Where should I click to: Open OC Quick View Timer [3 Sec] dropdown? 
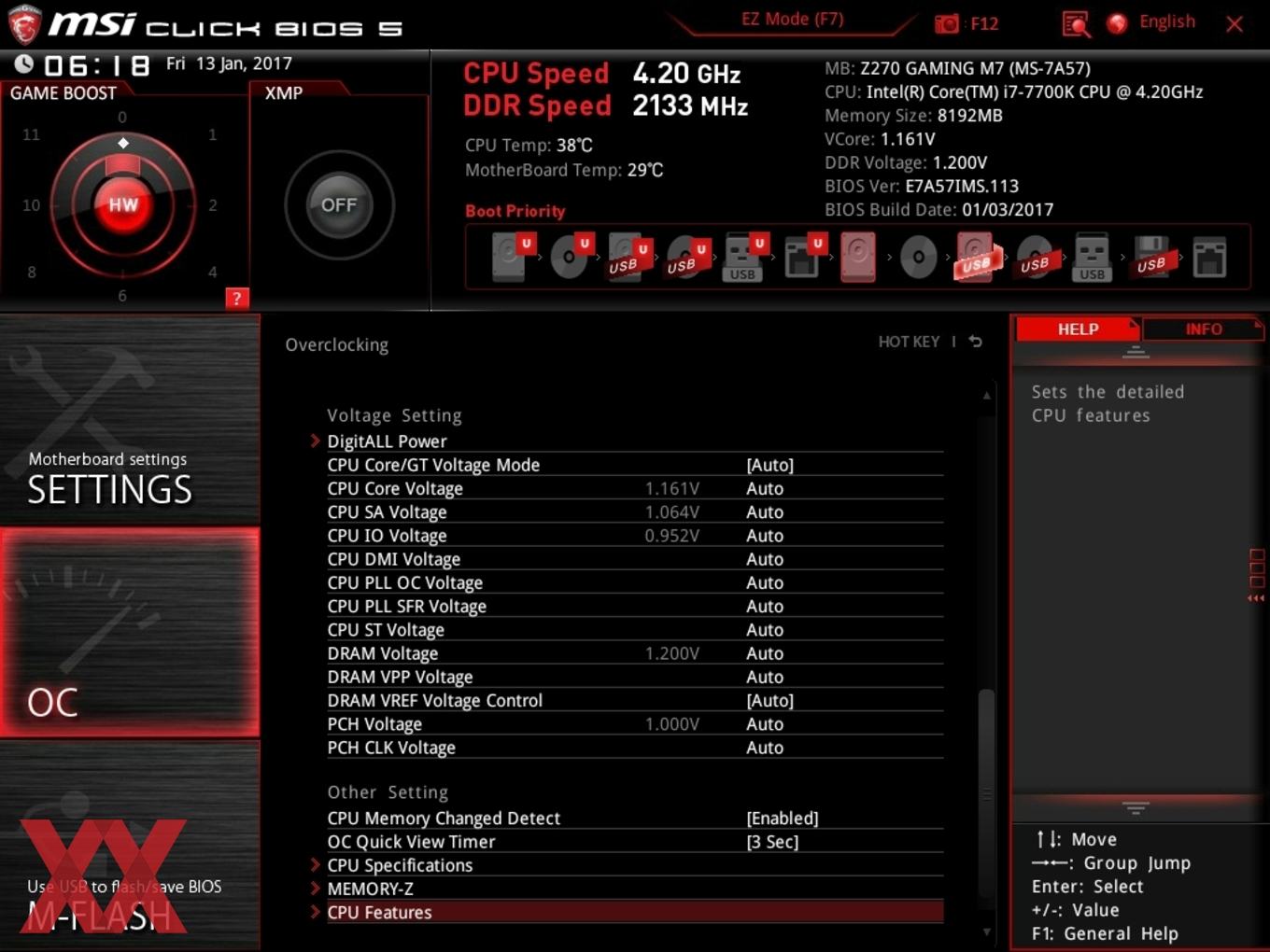772,842
